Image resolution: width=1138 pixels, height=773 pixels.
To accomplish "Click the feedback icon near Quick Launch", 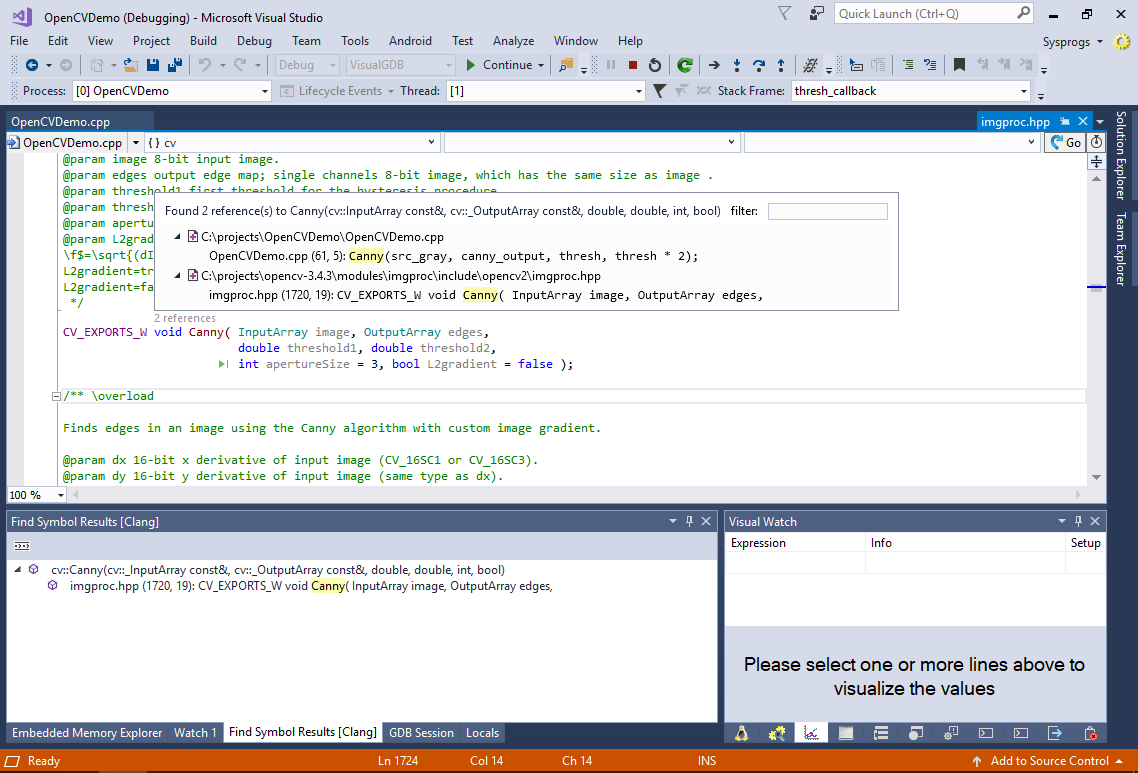I will 816,14.
